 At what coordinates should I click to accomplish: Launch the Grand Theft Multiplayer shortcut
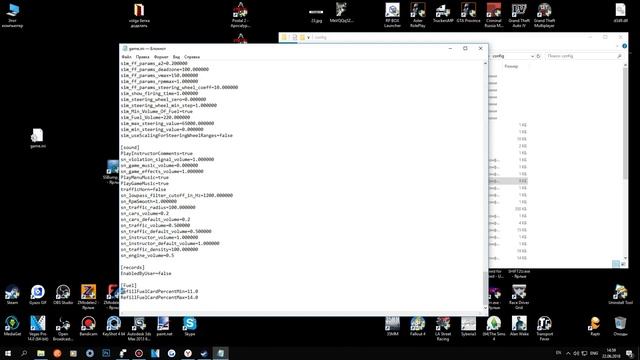[544, 15]
